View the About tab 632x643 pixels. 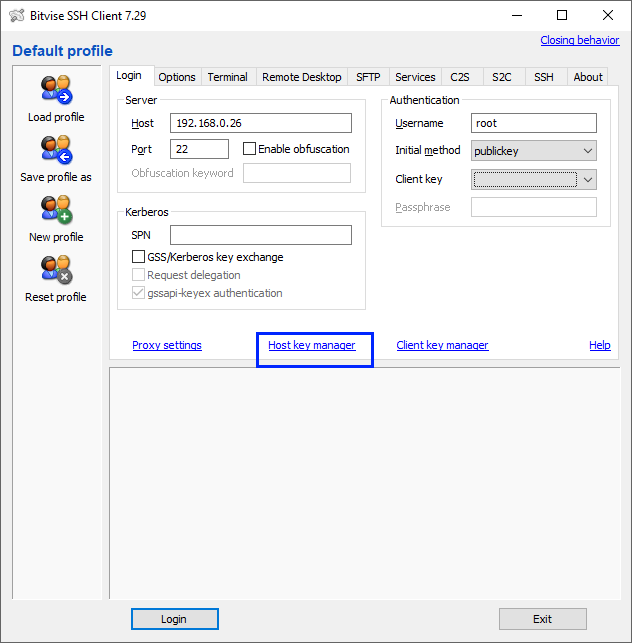(588, 77)
